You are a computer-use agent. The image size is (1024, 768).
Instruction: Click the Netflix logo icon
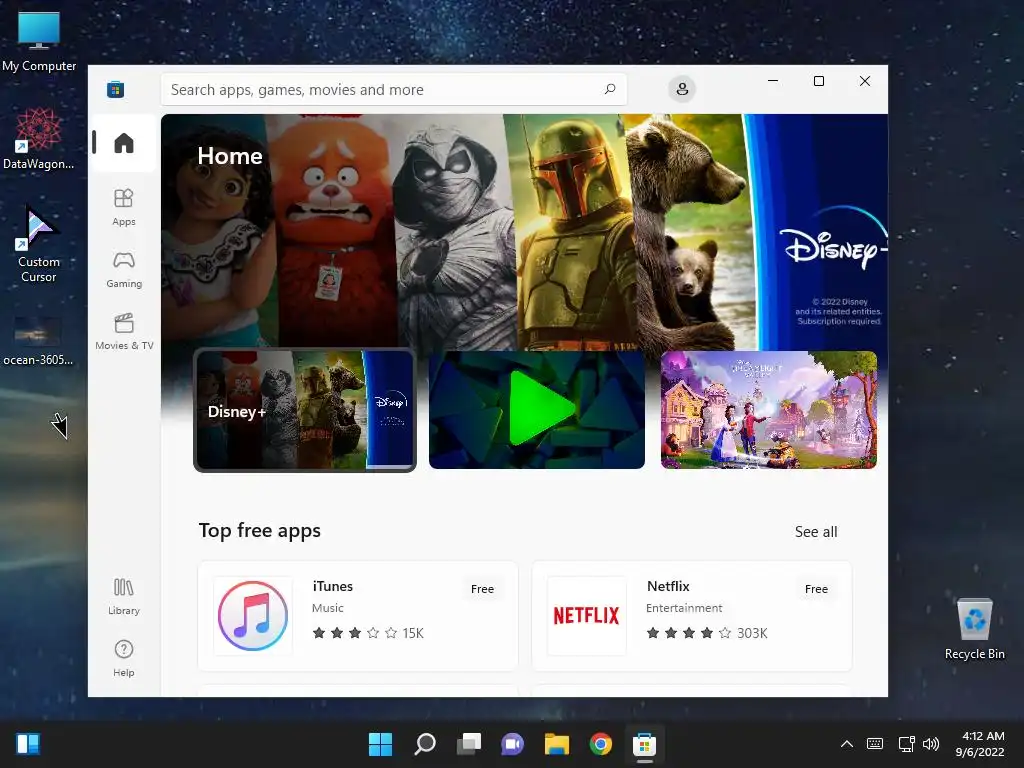pyautogui.click(x=586, y=615)
